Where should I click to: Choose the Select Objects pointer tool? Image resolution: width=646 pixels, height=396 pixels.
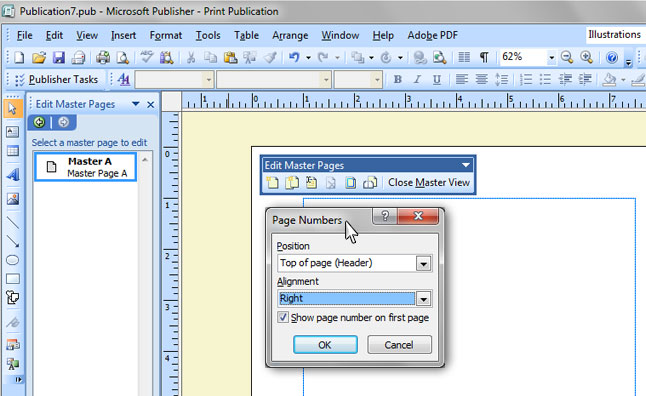click(x=13, y=109)
